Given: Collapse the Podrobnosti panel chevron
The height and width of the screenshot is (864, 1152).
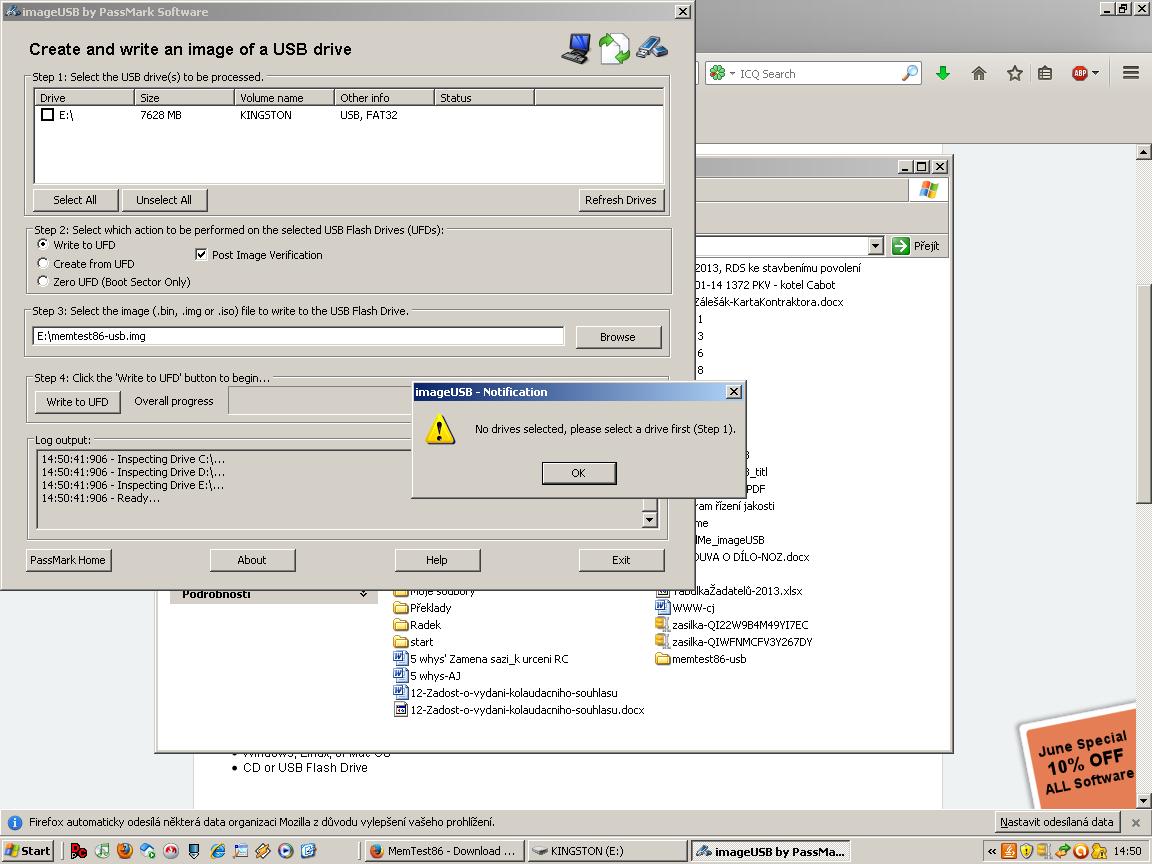Looking at the screenshot, I should tap(363, 594).
